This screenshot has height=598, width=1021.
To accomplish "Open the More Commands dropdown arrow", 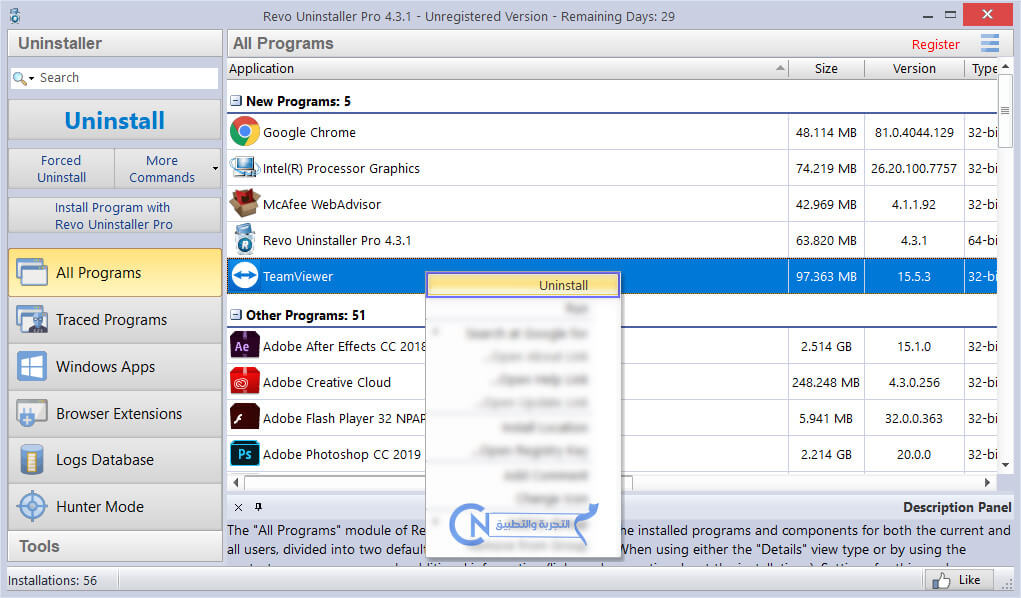I will click(x=215, y=169).
